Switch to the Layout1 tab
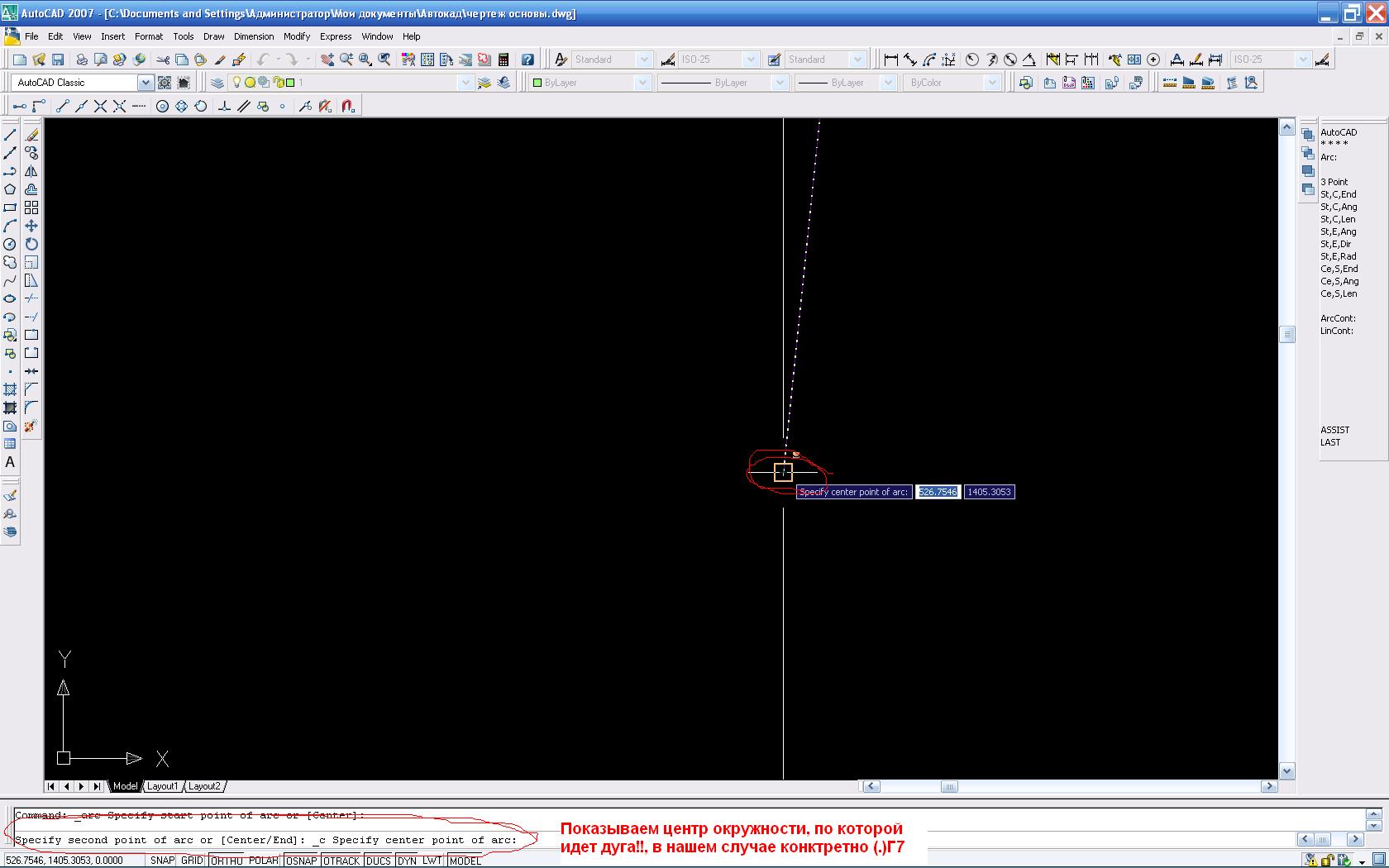The height and width of the screenshot is (868, 1389). pyautogui.click(x=163, y=786)
